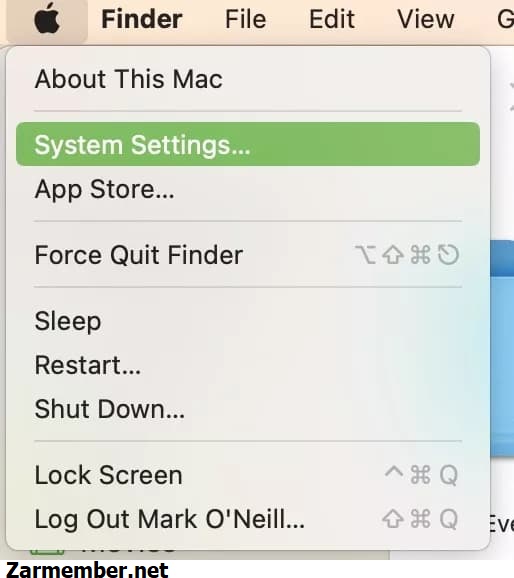Open the File menu

coord(246,19)
